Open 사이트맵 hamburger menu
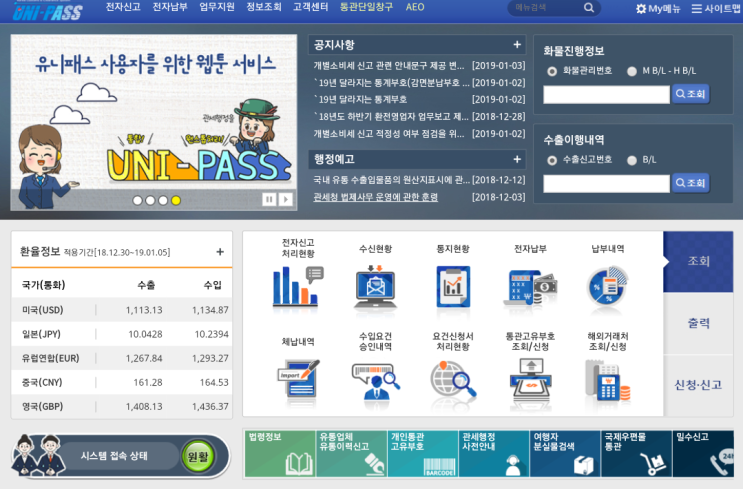The width and height of the screenshot is (743, 489). click(x=716, y=9)
